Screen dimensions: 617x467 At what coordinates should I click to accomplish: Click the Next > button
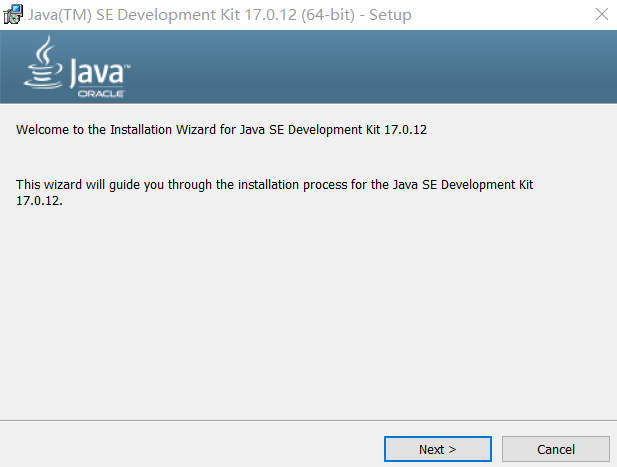click(438, 449)
